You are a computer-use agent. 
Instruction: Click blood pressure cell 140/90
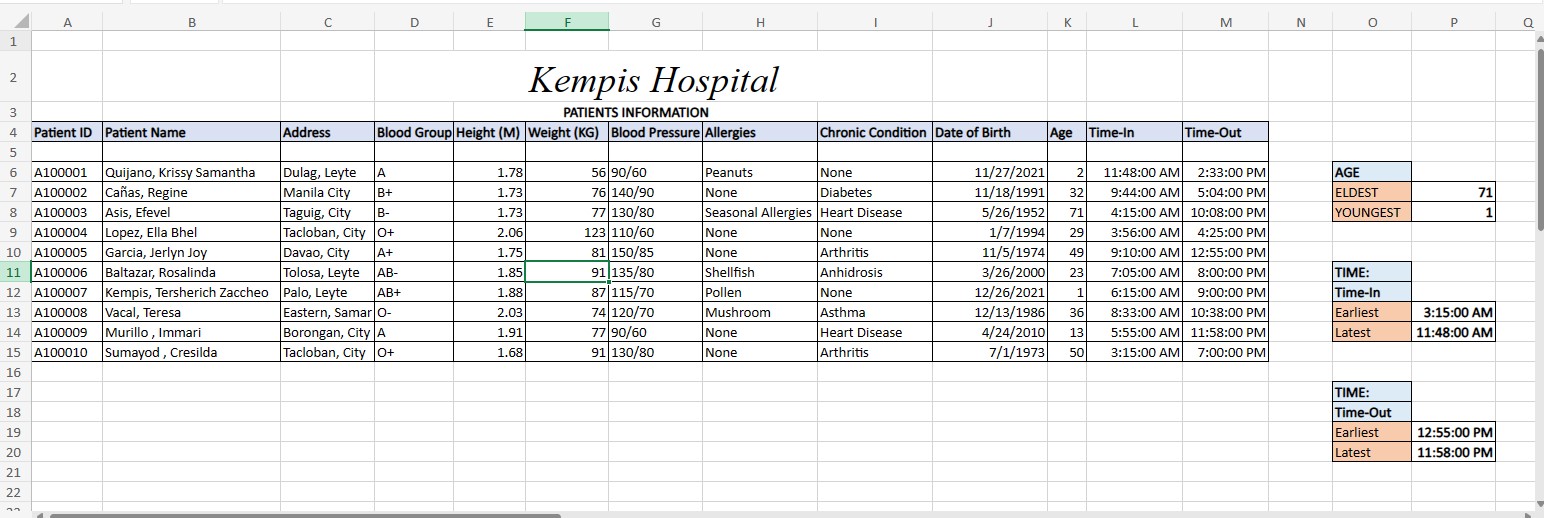[655, 192]
